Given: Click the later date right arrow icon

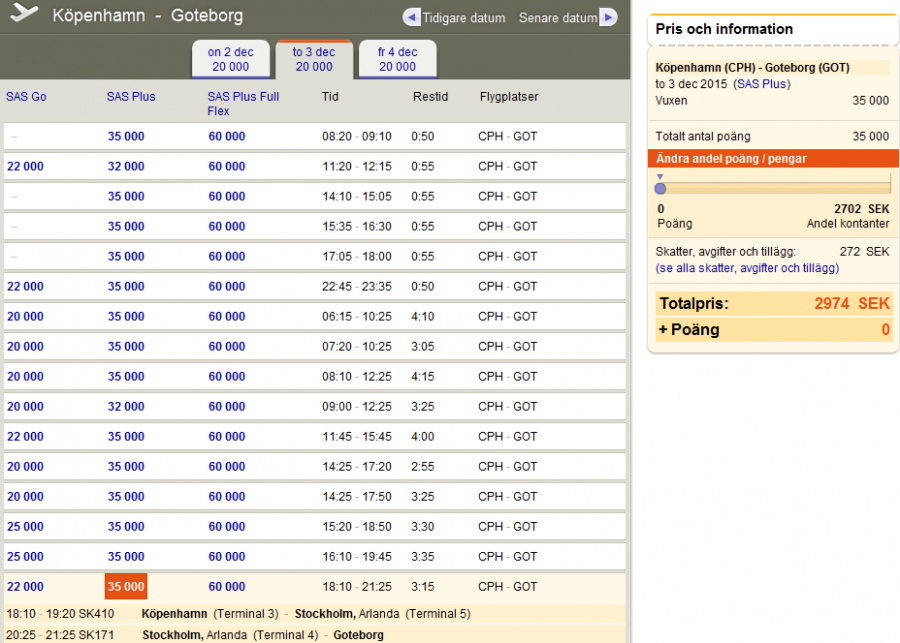Looking at the screenshot, I should [608, 18].
